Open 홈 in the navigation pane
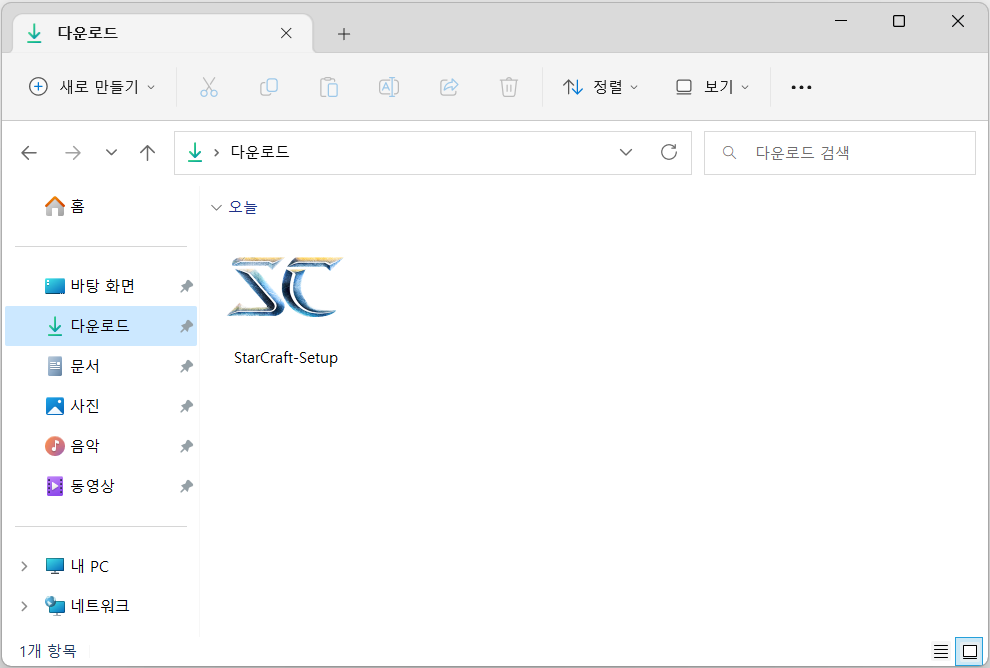This screenshot has height=668, width=990. (64, 206)
